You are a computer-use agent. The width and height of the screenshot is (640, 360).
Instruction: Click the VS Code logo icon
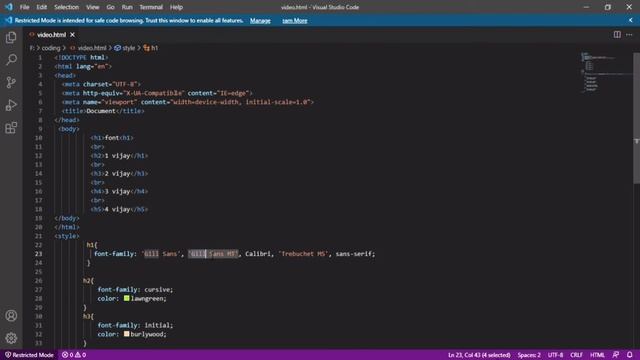(9, 7)
